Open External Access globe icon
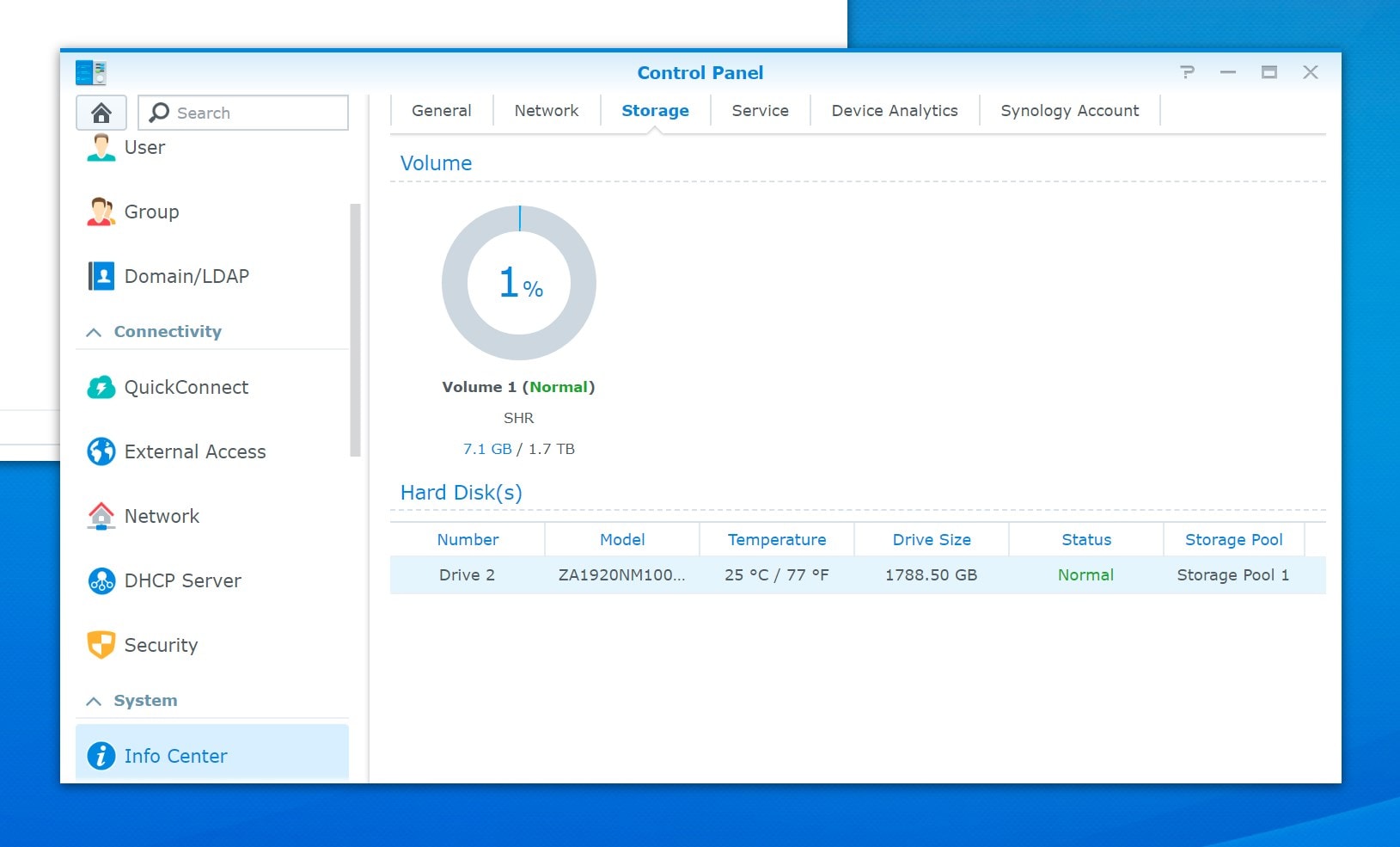This screenshot has width=1400, height=847. pos(101,451)
